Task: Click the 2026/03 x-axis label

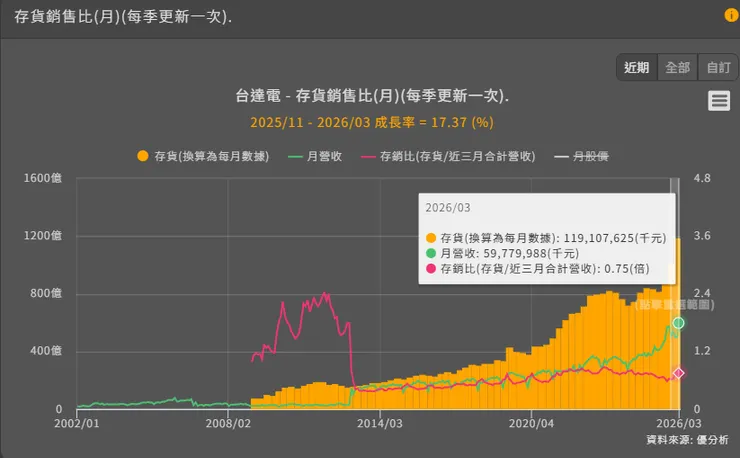Action: (679, 423)
